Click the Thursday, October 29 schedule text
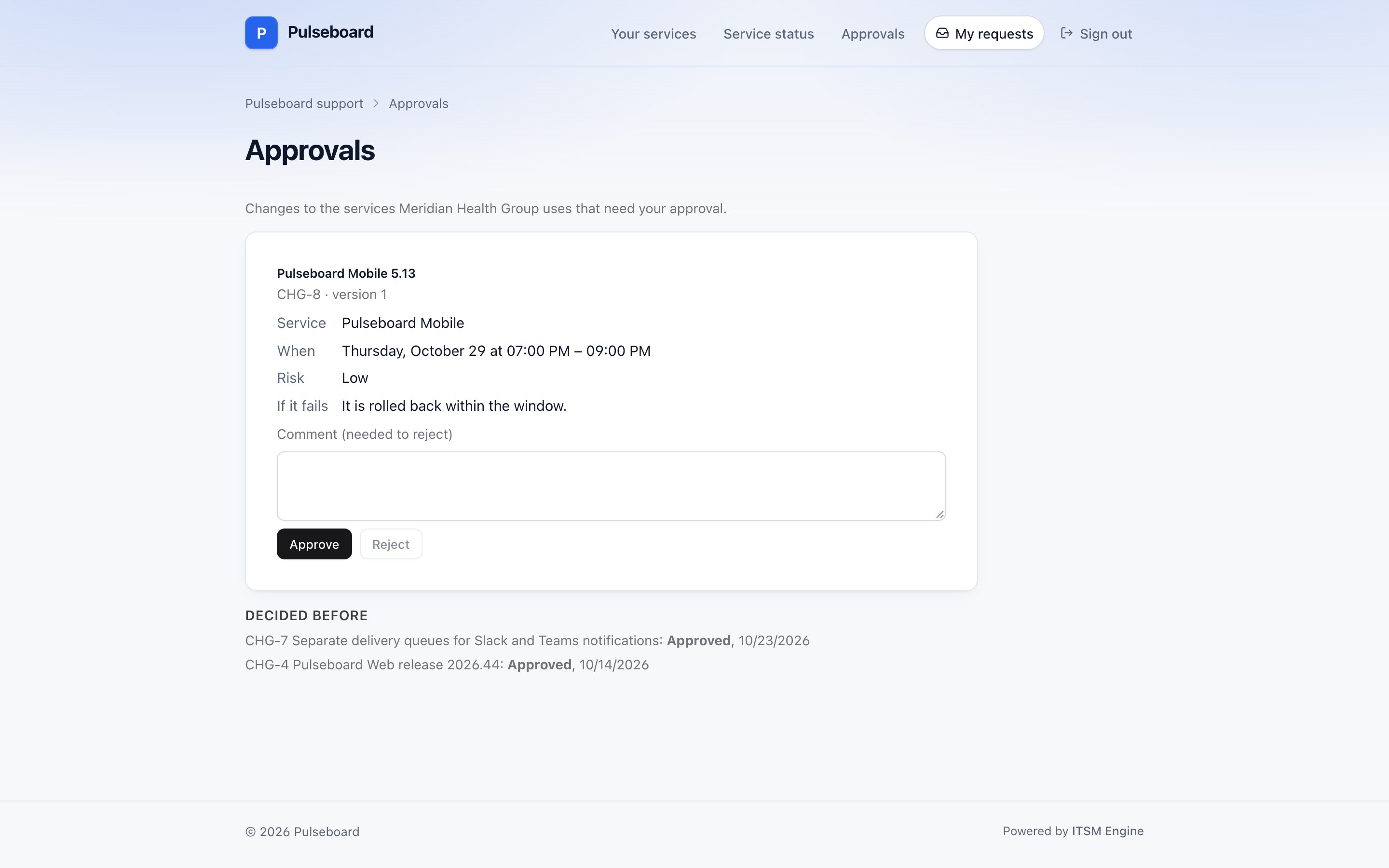The width and height of the screenshot is (1389, 868). [496, 351]
